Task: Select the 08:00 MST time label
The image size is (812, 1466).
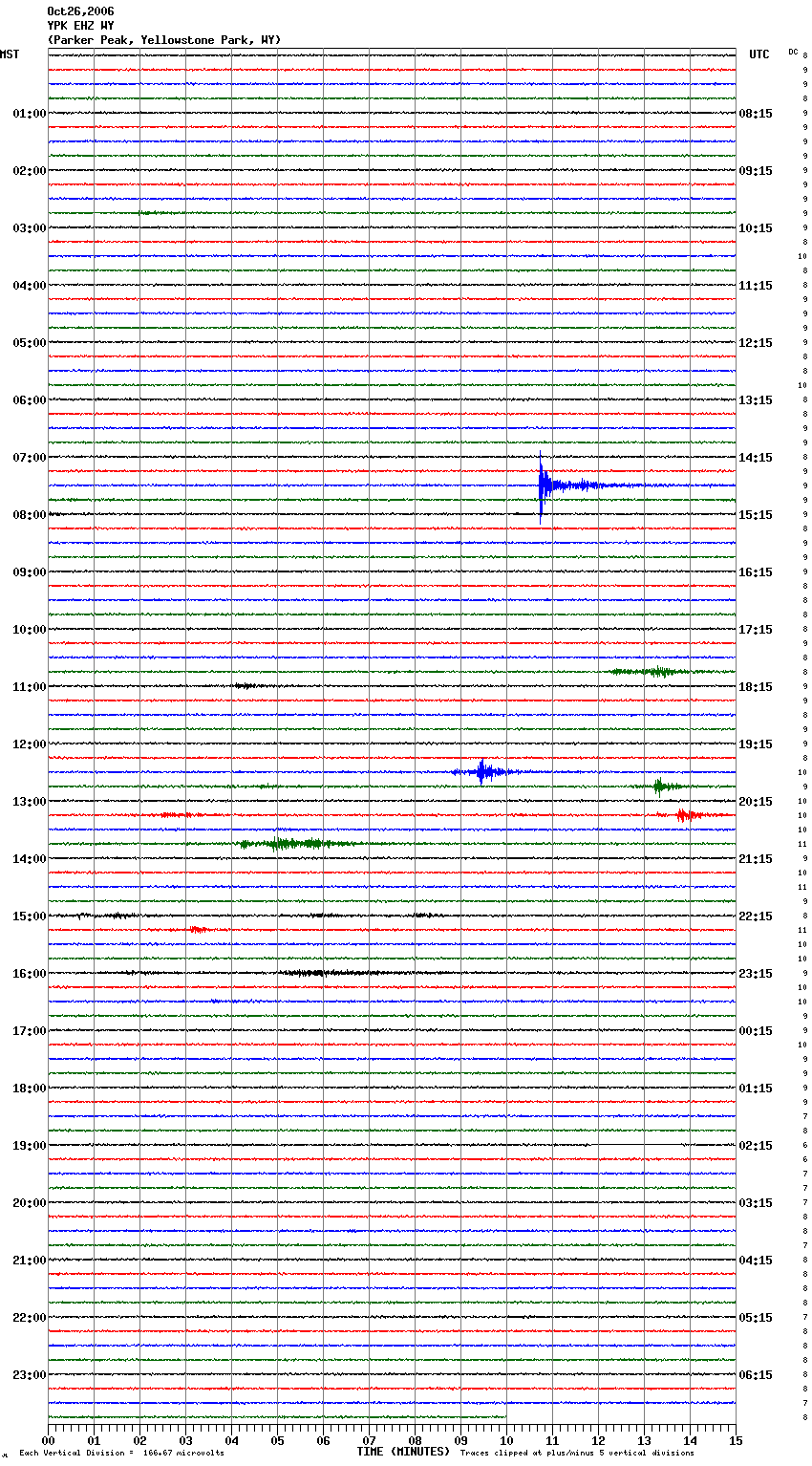Action: point(30,515)
